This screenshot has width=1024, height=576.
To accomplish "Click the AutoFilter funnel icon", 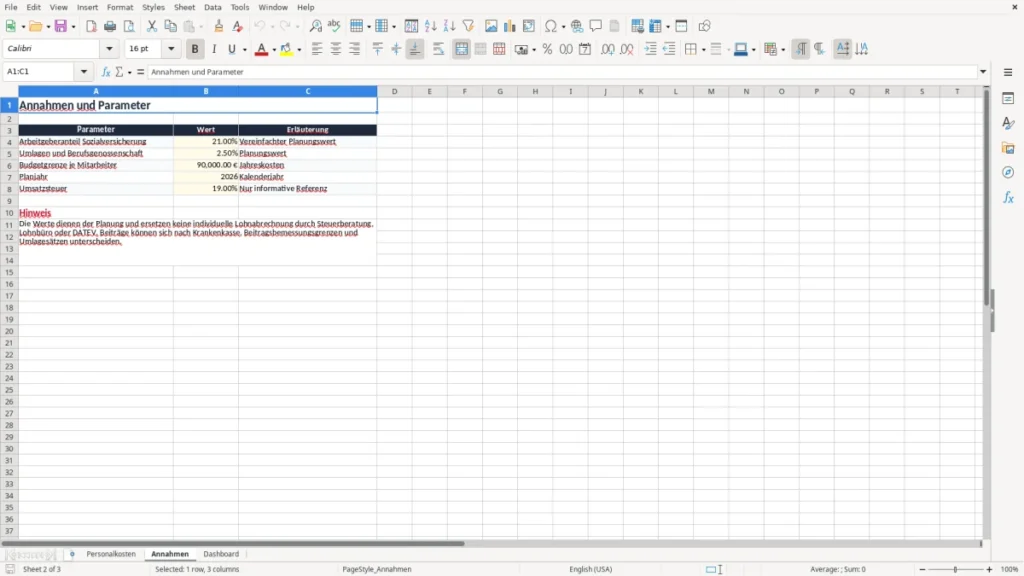I will (468, 26).
